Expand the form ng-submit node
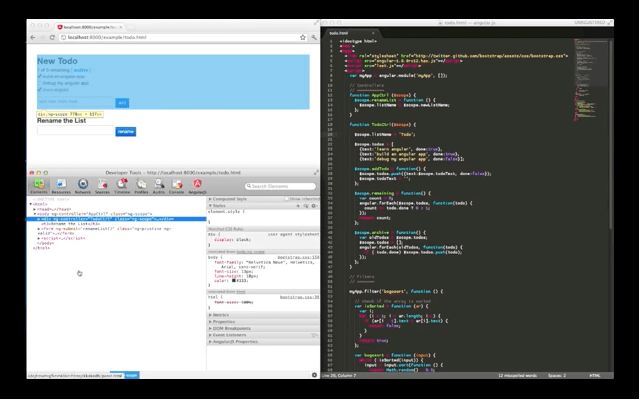Screen dimensions: 640x400 pos(39,229)
